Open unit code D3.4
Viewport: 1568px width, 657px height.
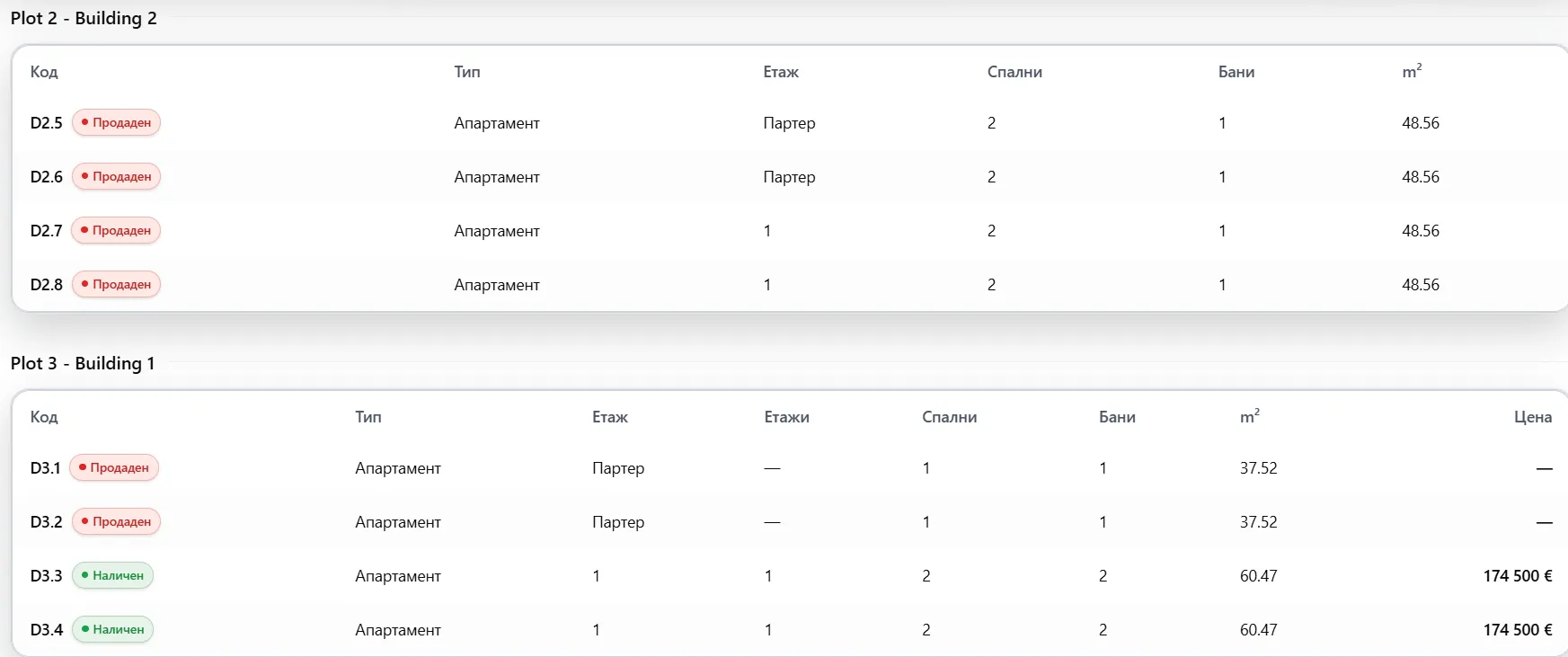click(47, 630)
